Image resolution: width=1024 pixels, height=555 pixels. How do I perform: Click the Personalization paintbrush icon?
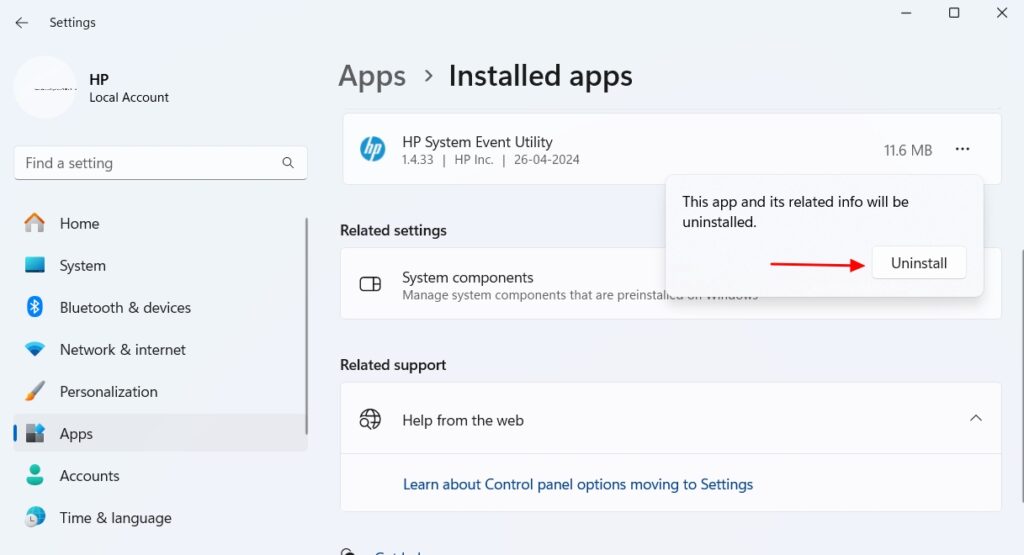35,391
